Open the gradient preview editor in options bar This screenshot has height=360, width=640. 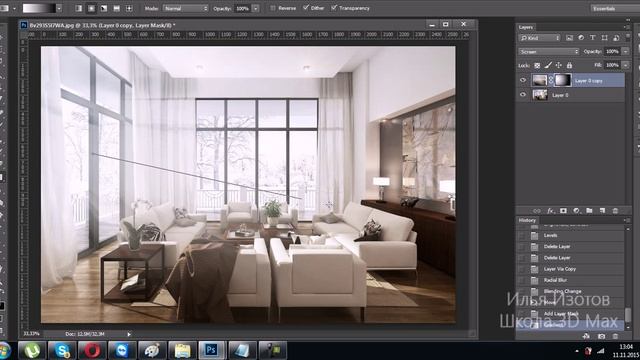click(39, 8)
